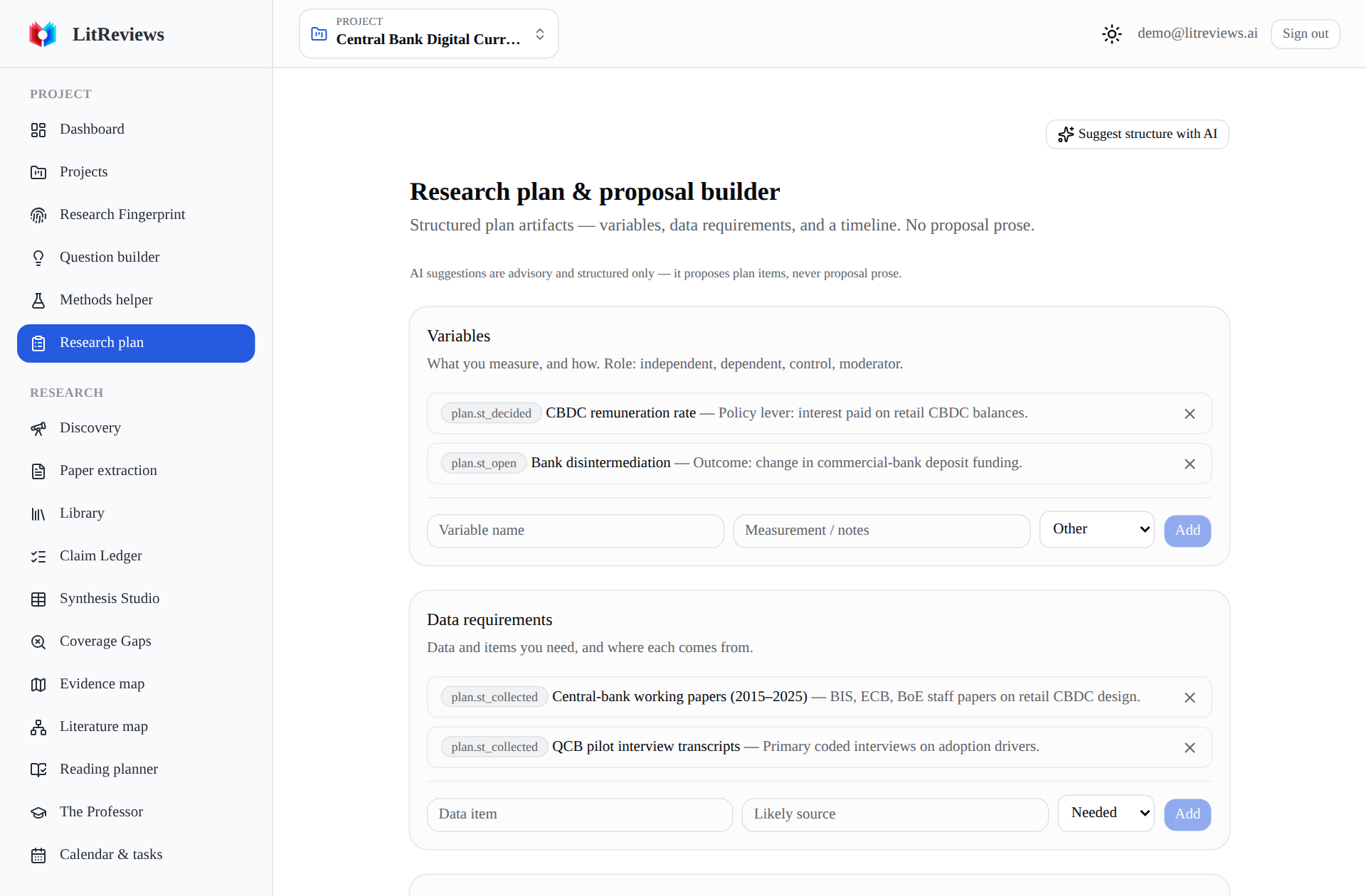Click the Paper extraction document icon
The image size is (1366, 896).
coord(38,471)
